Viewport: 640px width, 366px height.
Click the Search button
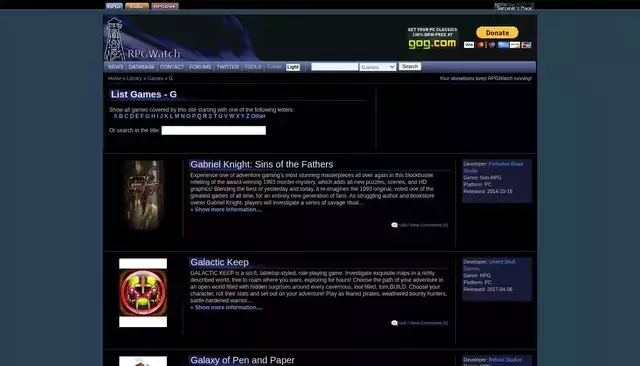coord(410,67)
